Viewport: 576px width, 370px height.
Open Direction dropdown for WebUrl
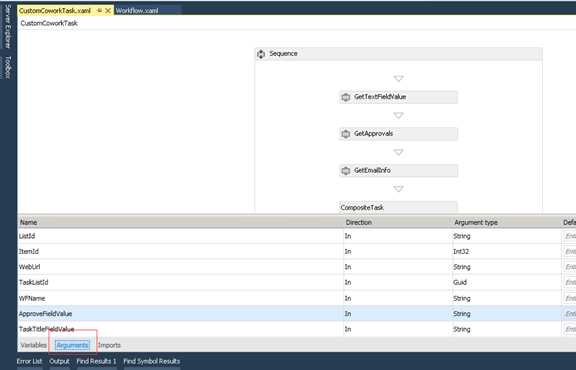pyautogui.click(x=397, y=267)
